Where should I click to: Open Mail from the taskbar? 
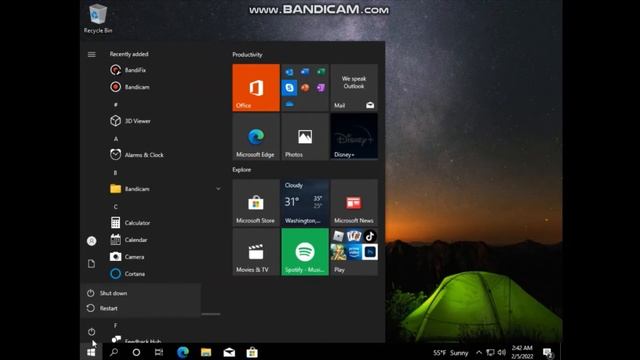229,352
